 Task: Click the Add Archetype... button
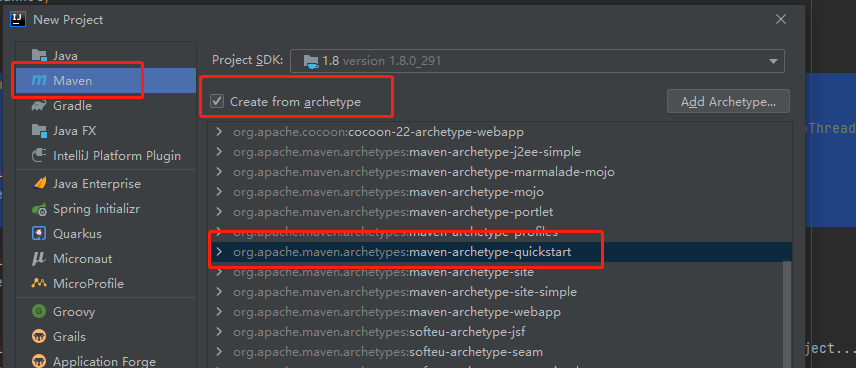point(728,102)
